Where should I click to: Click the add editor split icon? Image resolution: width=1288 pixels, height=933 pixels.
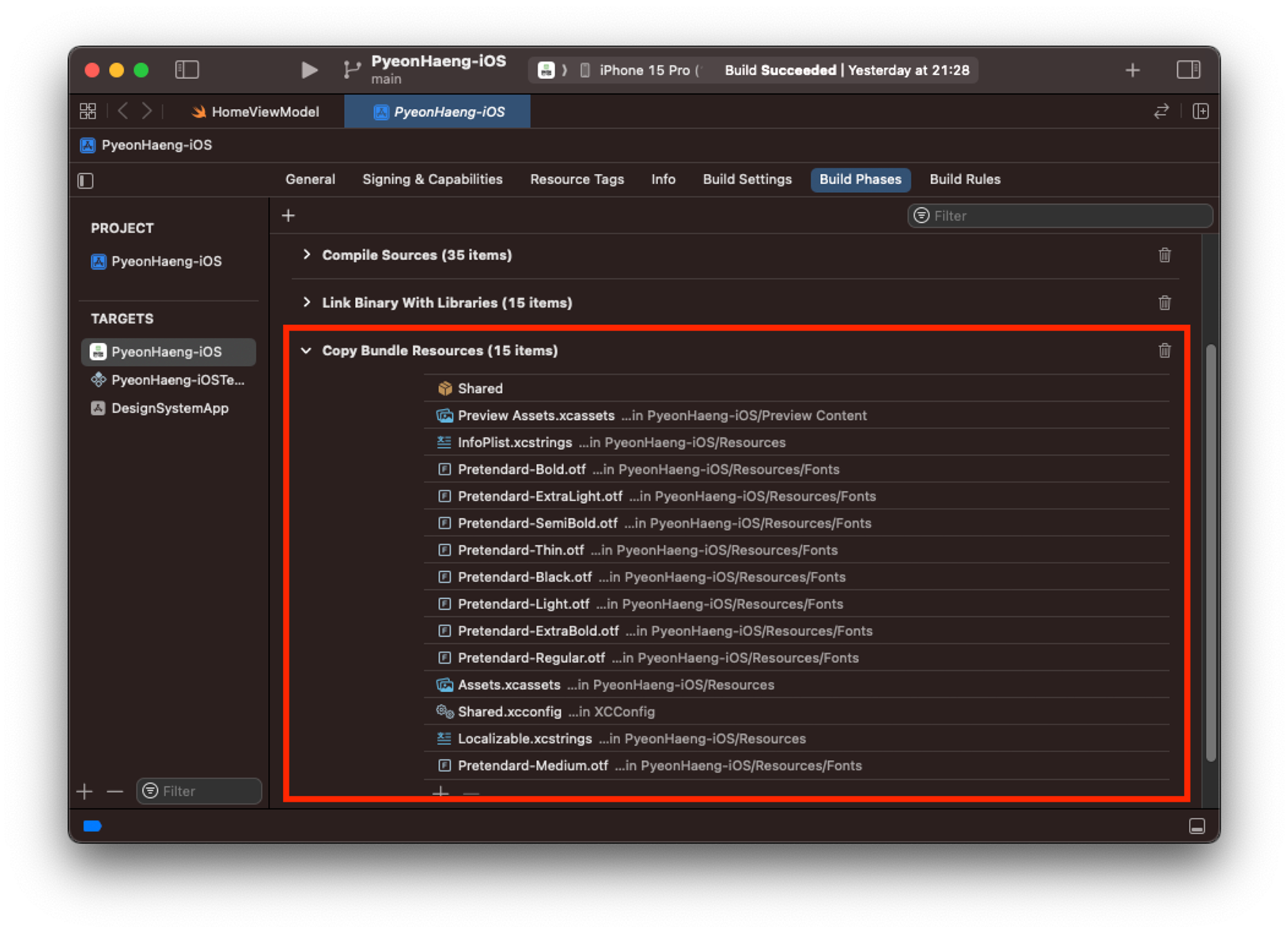pos(1200,111)
